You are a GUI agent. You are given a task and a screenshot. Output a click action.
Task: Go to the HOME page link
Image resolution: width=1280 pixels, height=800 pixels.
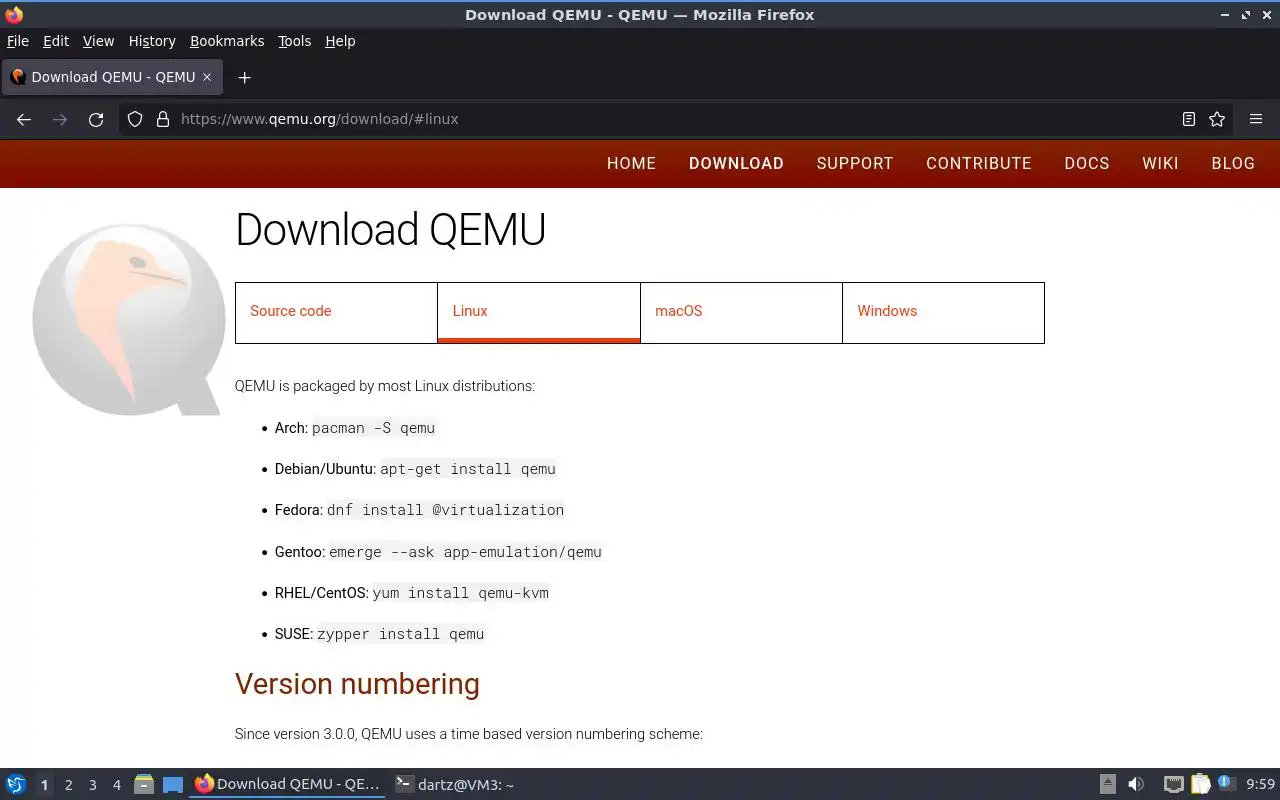[631, 164]
